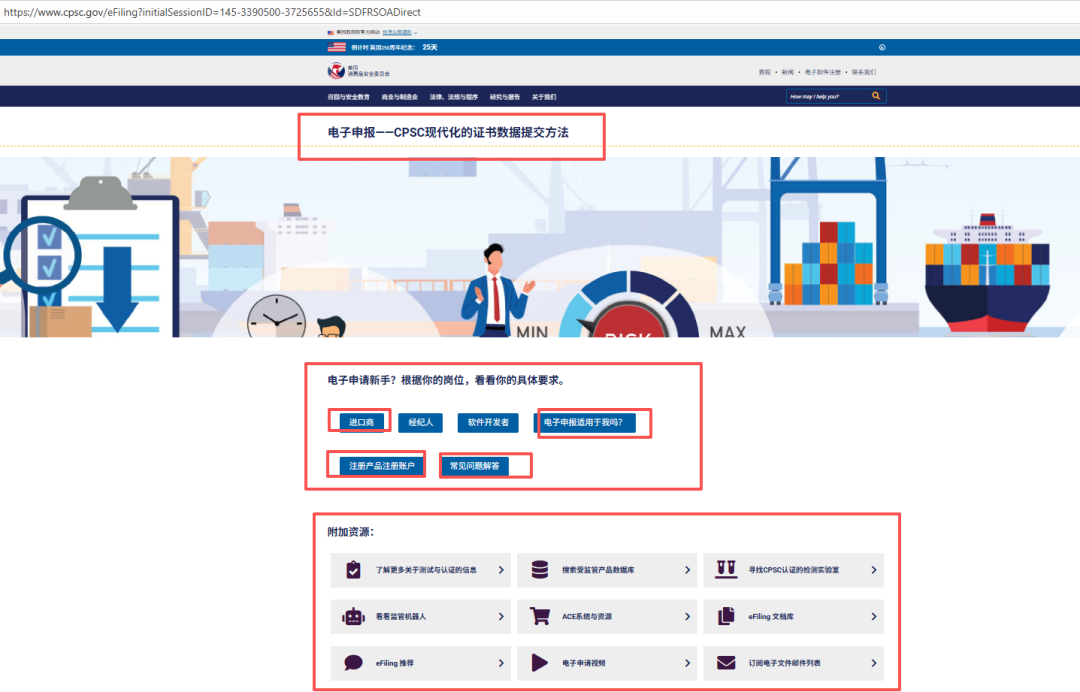Click the envelope email subscription icon
1080x692 pixels.
(726, 663)
